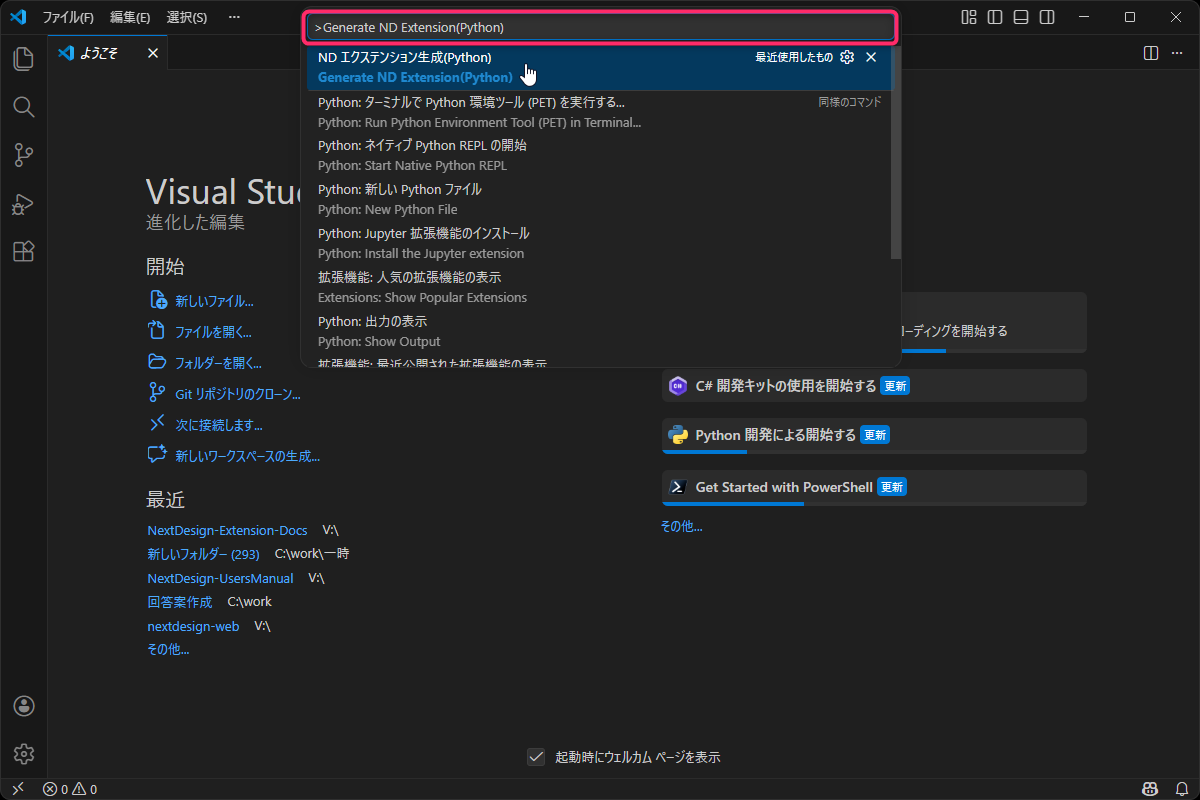Select Python: New Python File command
The height and width of the screenshot is (800, 1200).
[x=598, y=199]
